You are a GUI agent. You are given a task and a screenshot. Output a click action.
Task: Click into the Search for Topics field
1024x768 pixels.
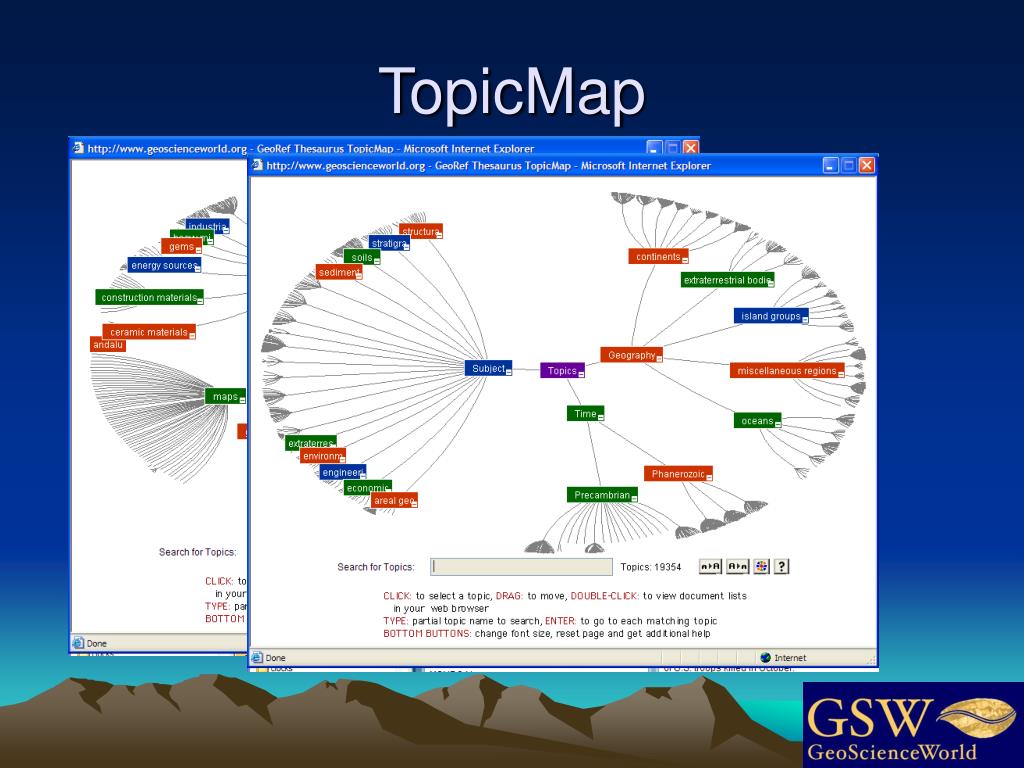521,566
